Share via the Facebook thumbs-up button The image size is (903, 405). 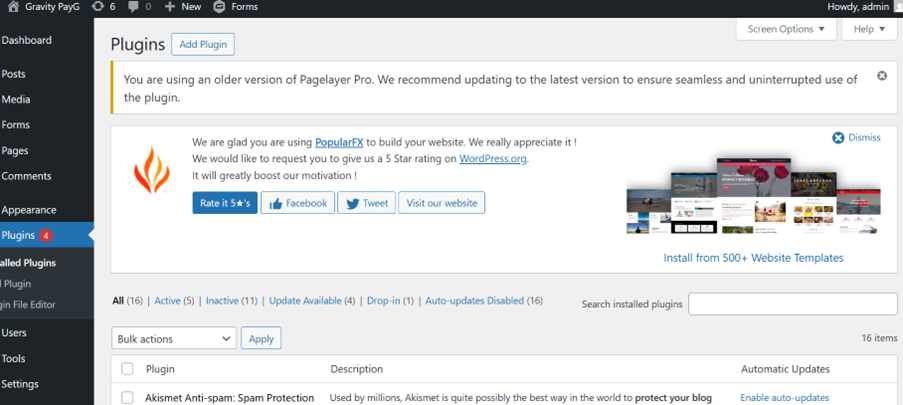click(x=297, y=203)
